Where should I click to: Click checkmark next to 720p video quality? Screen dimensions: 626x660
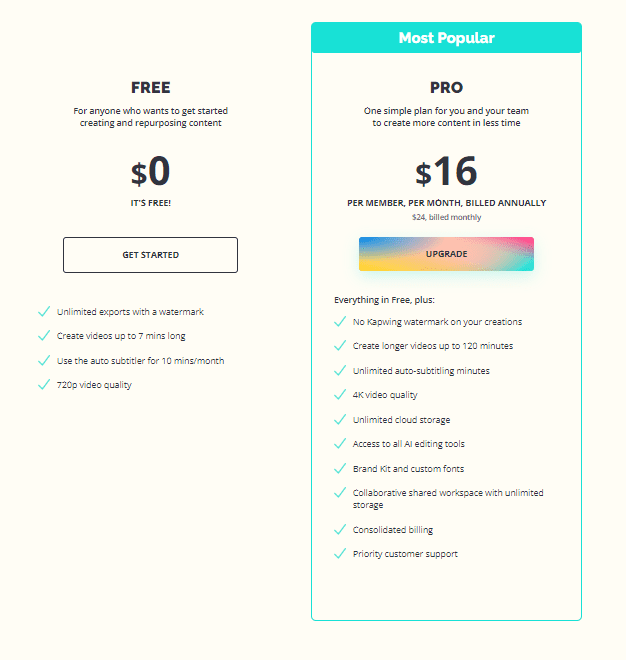click(x=44, y=385)
